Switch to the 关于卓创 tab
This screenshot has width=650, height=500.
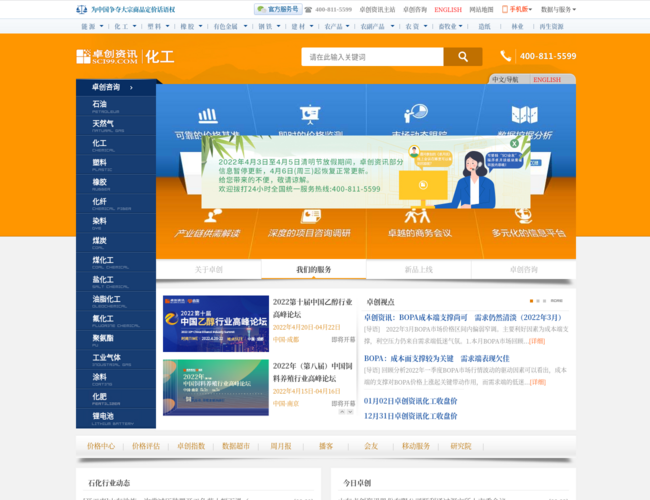click(209, 269)
